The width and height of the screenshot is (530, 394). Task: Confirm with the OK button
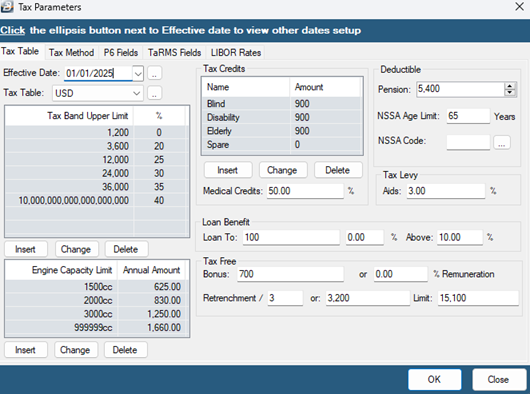[434, 379]
